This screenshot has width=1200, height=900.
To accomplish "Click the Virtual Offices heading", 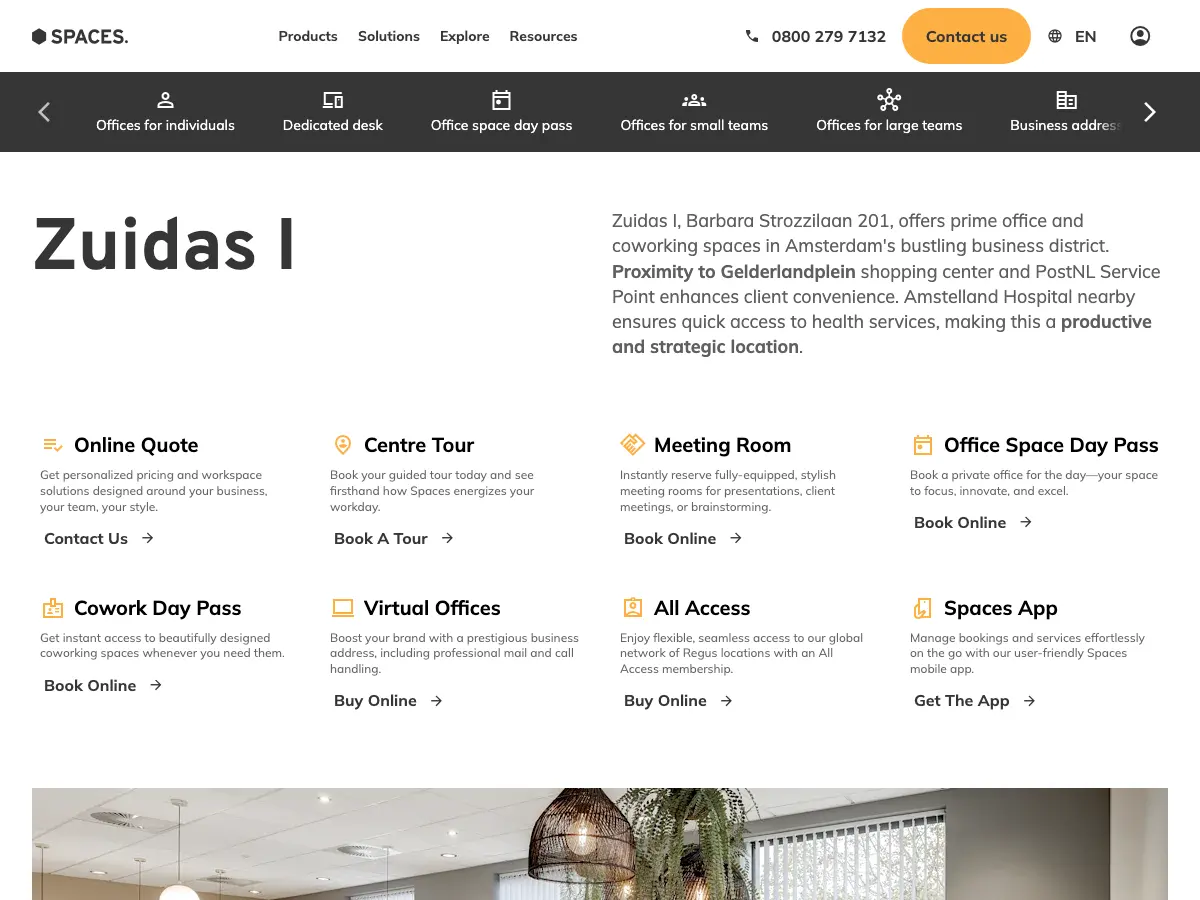I will coord(432,608).
